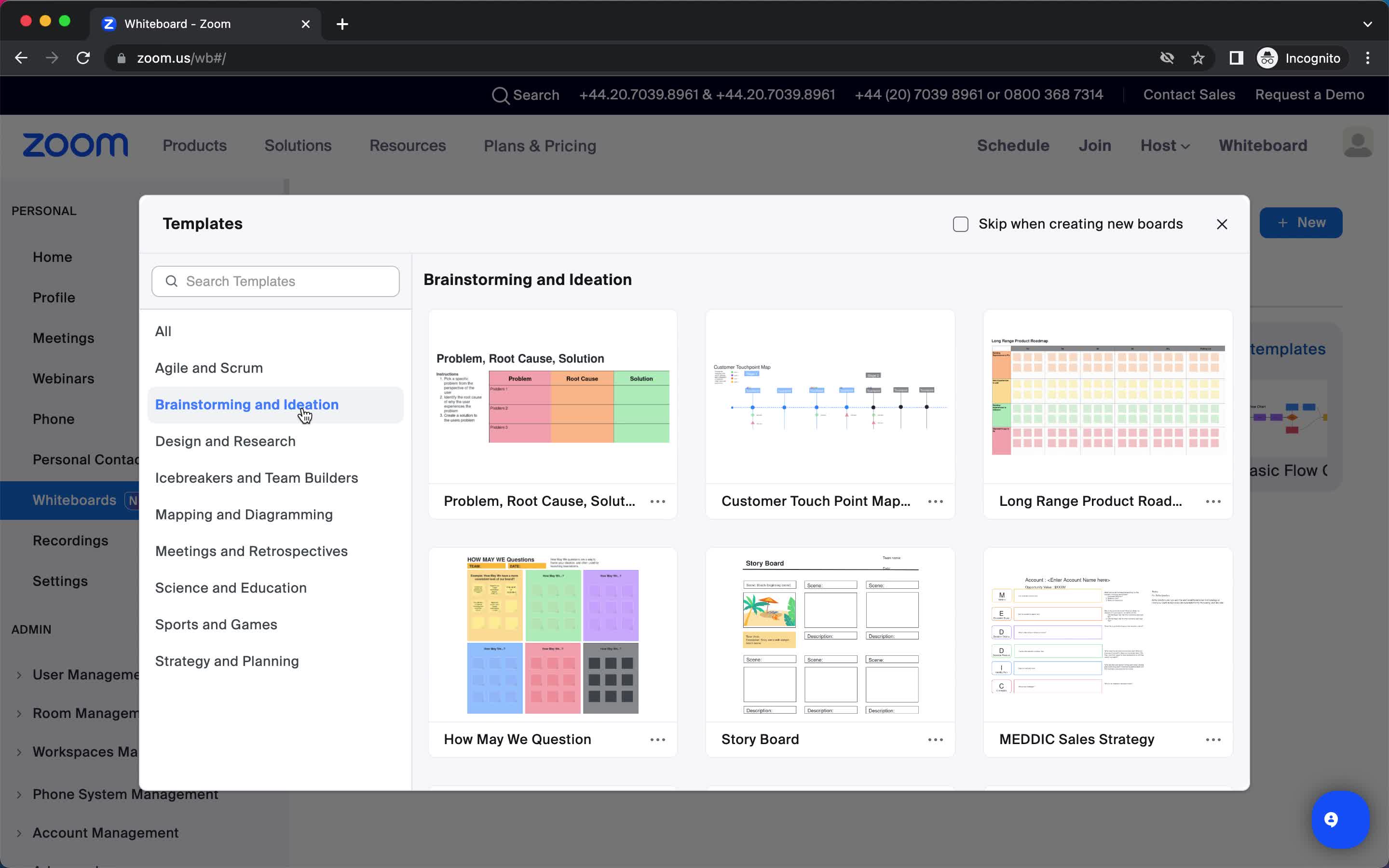
Task: Click the New whiteboard button
Action: click(x=1301, y=223)
